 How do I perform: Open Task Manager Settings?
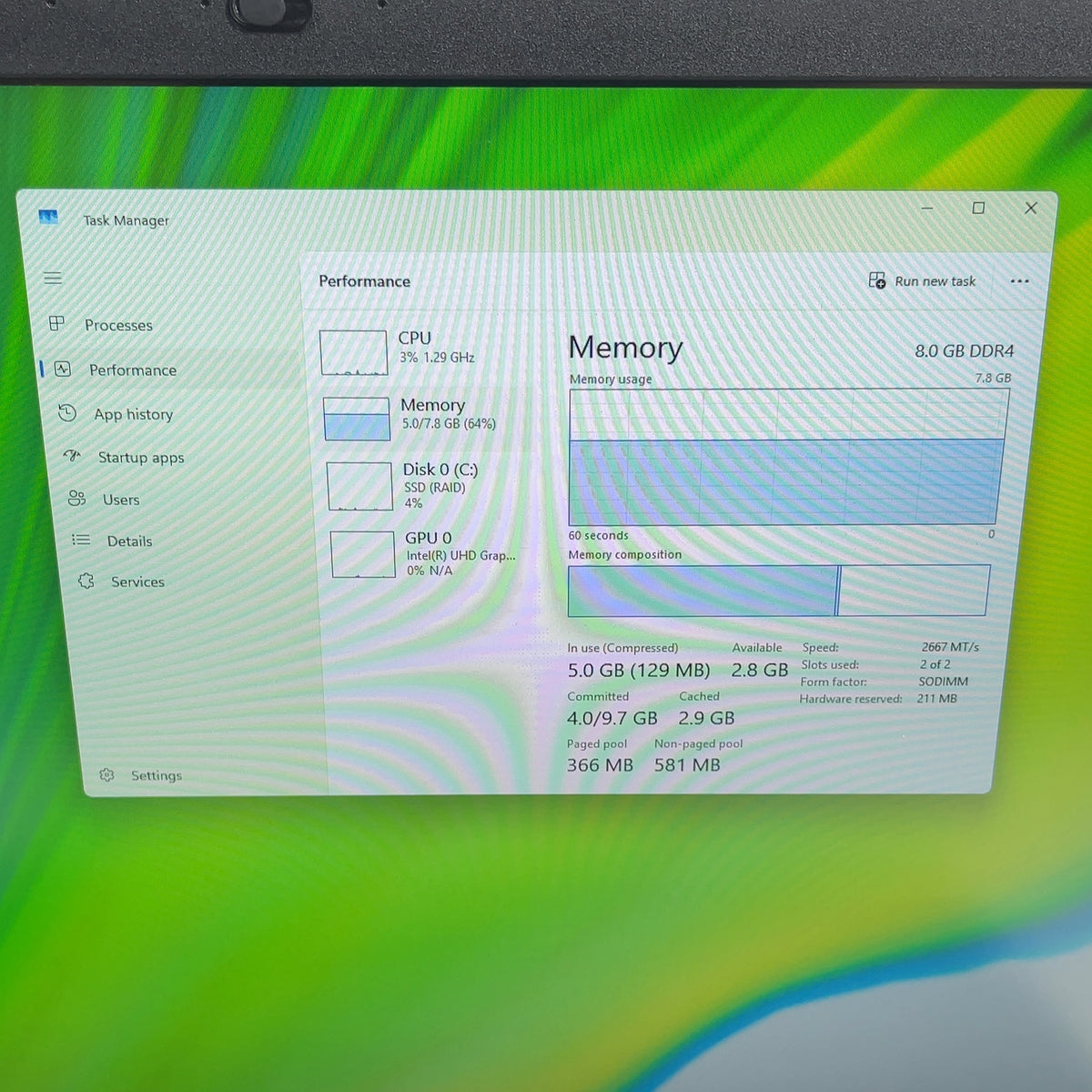tap(157, 775)
